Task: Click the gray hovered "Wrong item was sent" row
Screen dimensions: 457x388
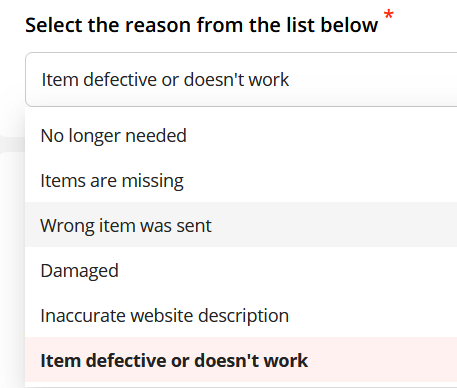Action: pyautogui.click(x=241, y=224)
